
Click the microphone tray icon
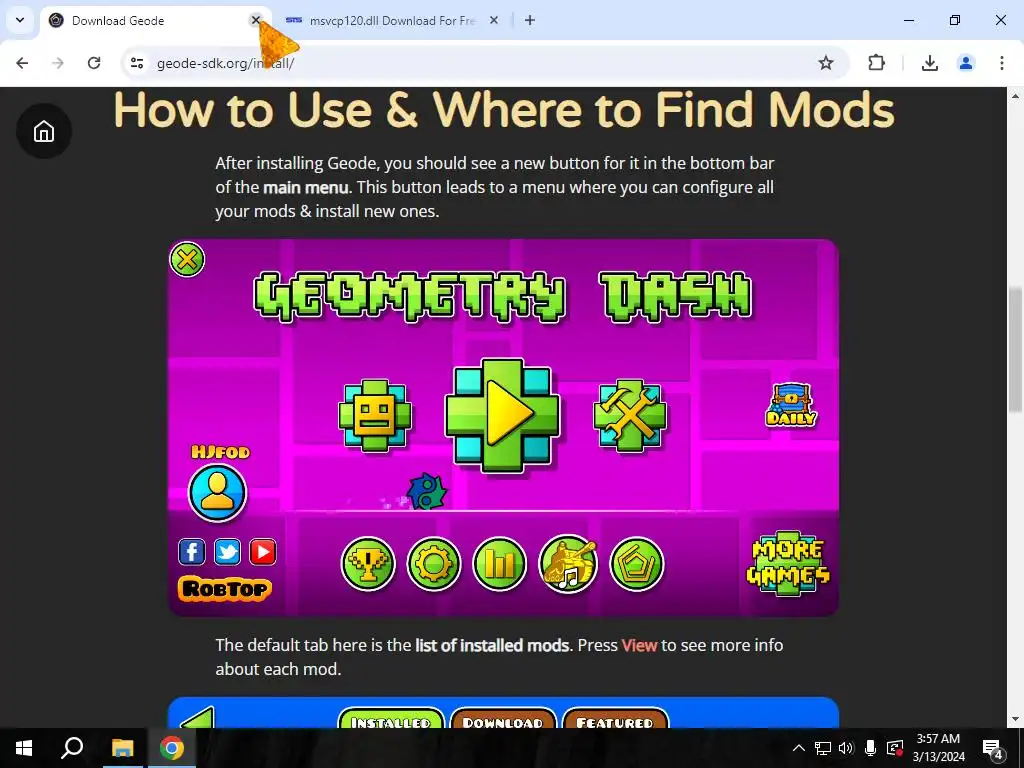[870, 748]
